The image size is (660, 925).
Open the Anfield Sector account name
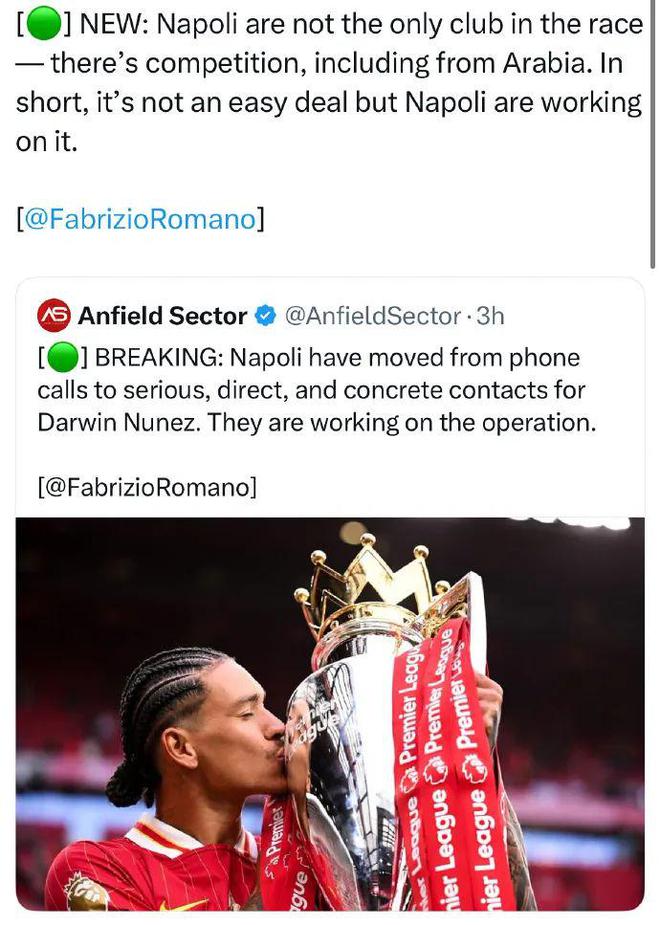point(162,316)
